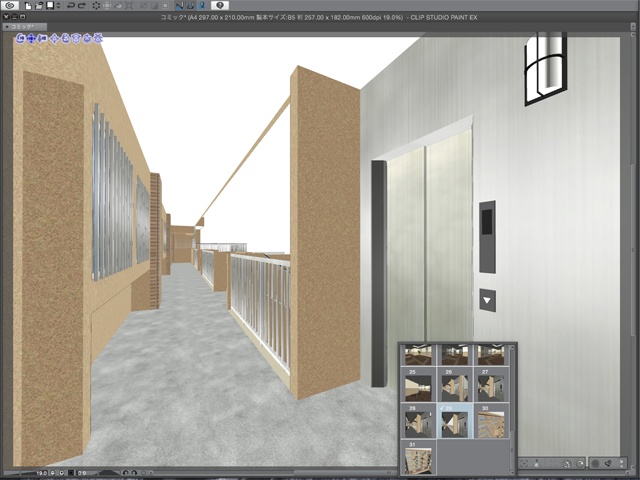The height and width of the screenshot is (480, 640).
Task: Choose camera preset thumbnail 30
Action: coord(491,421)
